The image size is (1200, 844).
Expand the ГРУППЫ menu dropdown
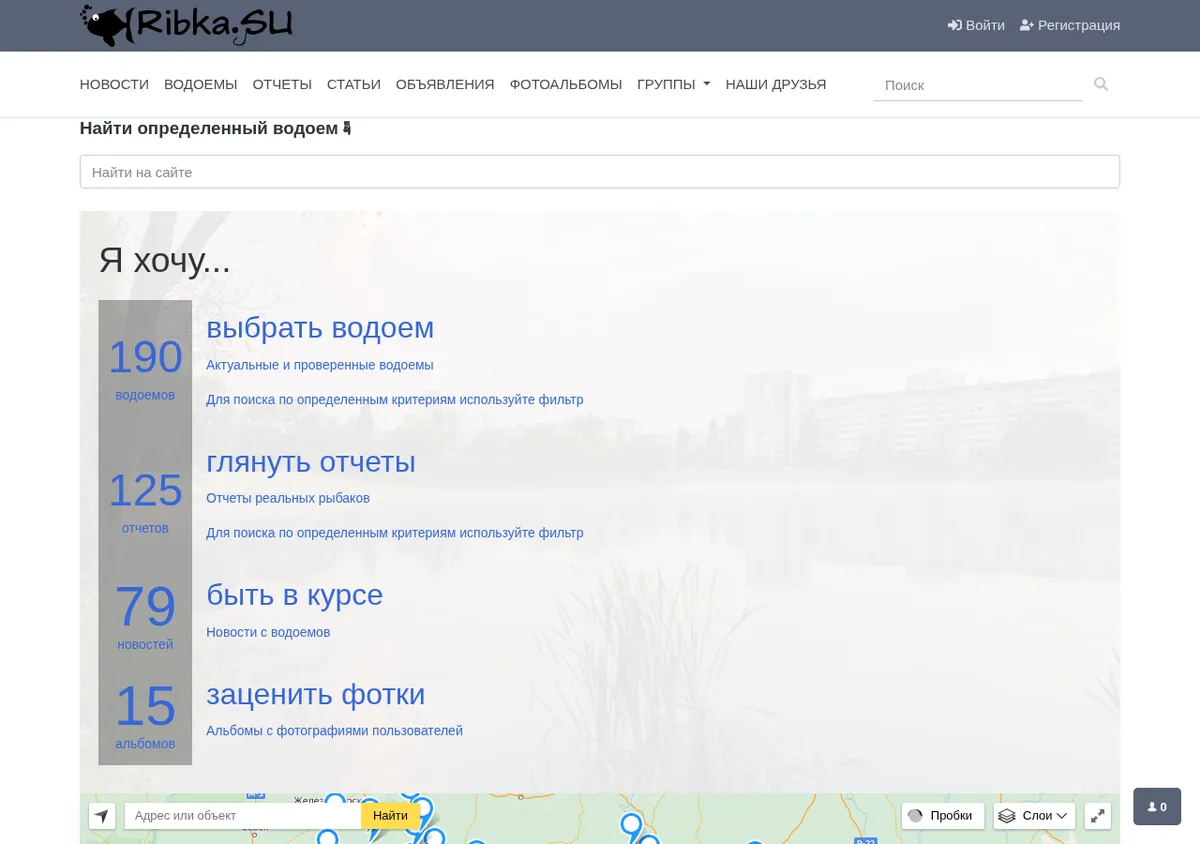tap(674, 84)
